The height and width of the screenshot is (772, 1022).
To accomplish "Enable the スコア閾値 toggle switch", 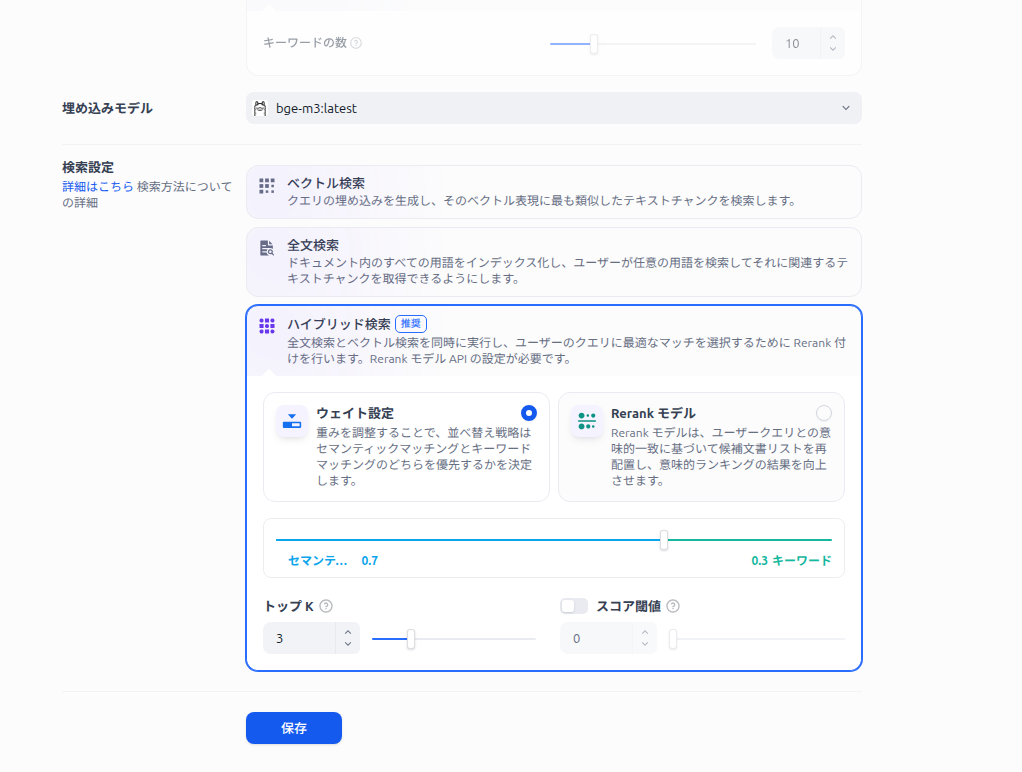I will point(574,606).
